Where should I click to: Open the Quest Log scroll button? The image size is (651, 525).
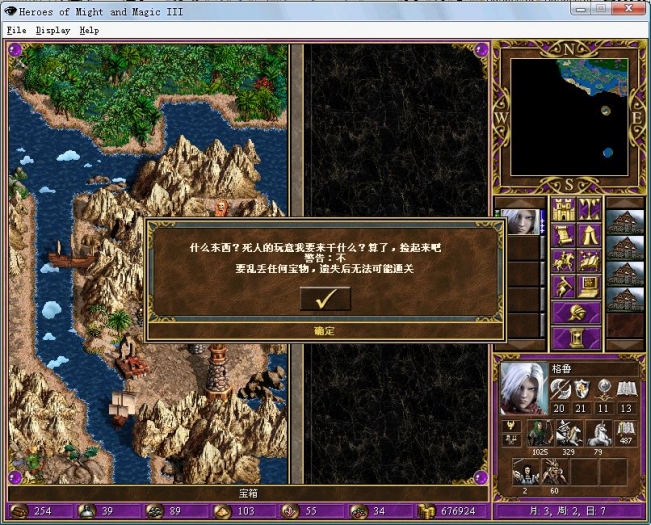pos(563,235)
